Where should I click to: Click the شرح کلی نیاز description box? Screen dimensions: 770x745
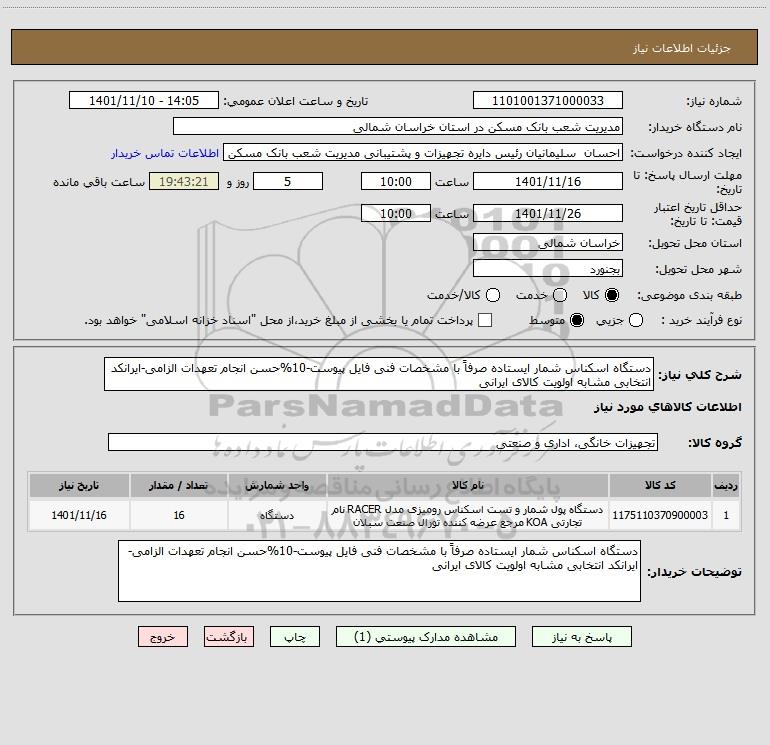coord(379,374)
